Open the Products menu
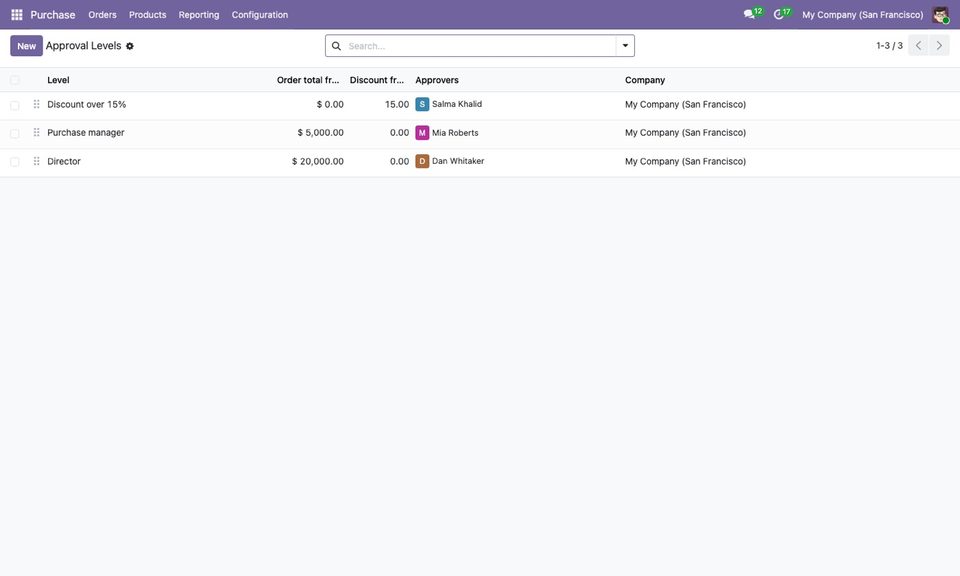The height and width of the screenshot is (576, 960). 148,15
